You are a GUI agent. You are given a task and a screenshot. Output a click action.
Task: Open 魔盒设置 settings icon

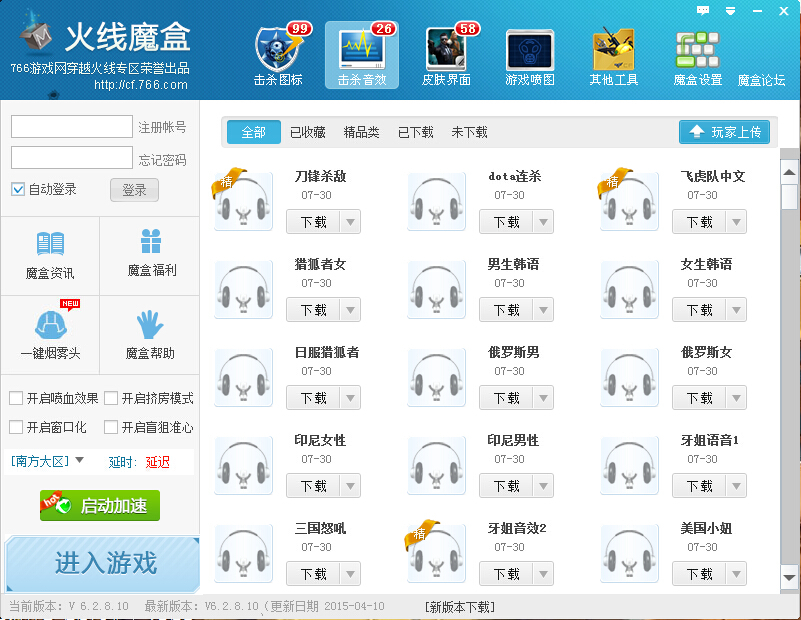point(697,50)
